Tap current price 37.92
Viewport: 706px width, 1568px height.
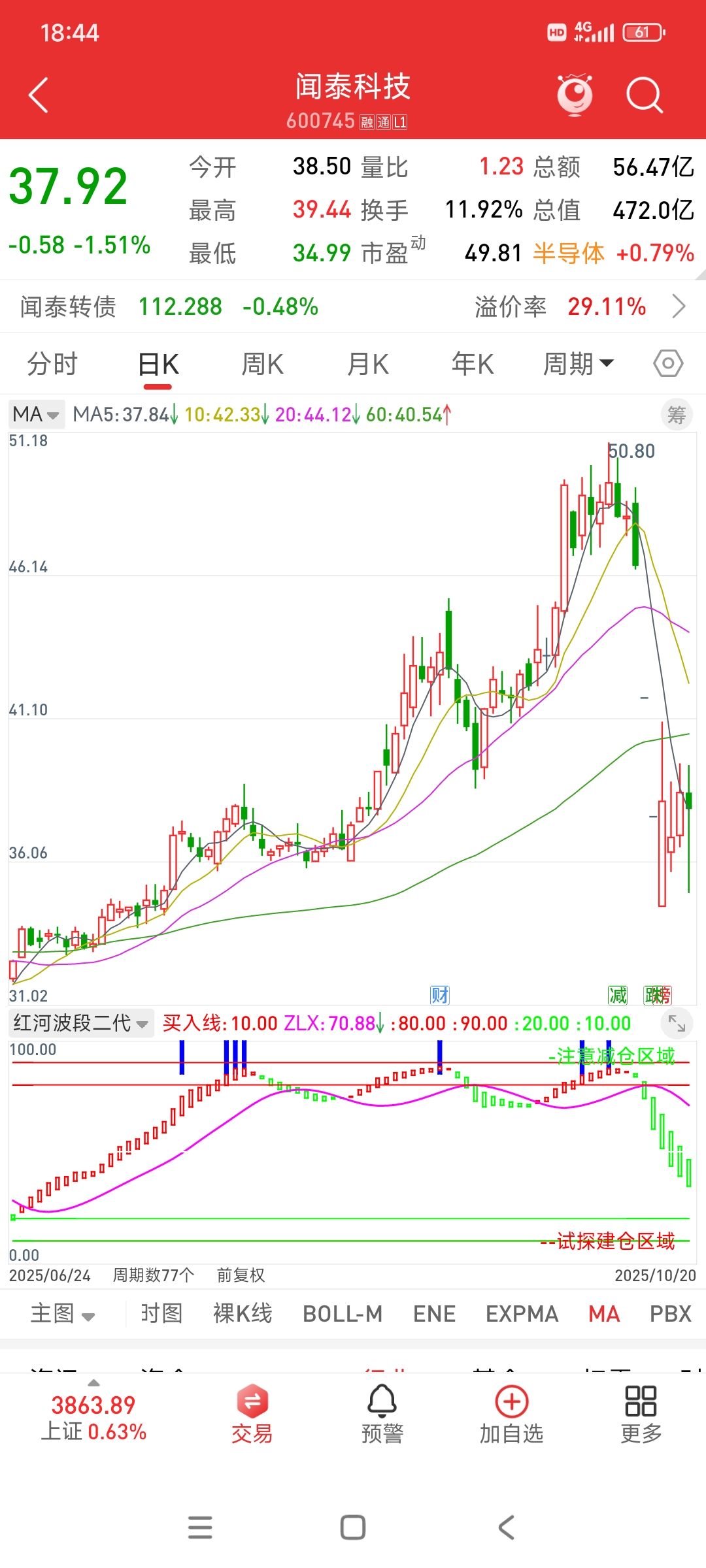click(x=68, y=187)
